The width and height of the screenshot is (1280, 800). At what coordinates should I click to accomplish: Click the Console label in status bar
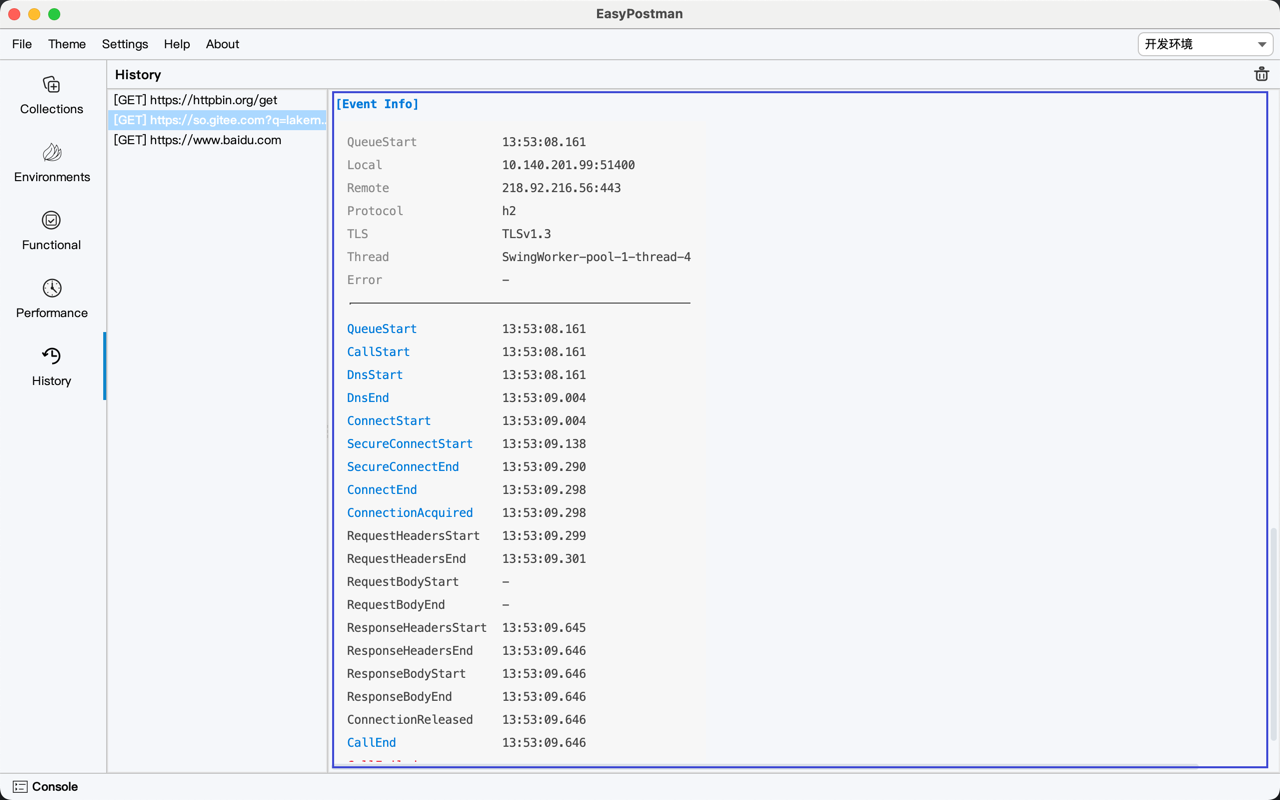(x=55, y=787)
